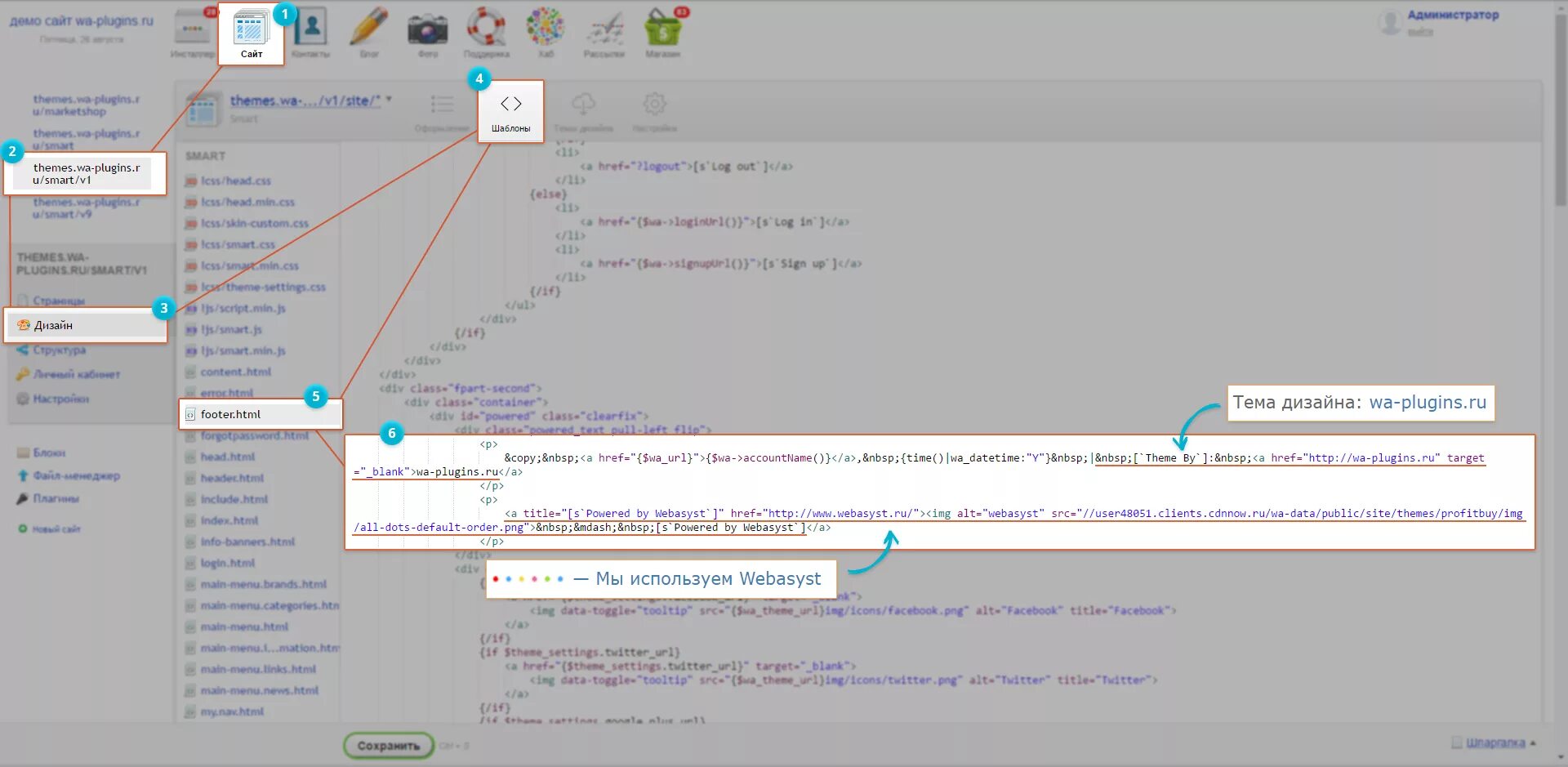Open the Магазин shopping basket icon
Viewport: 1568px width, 767px height.
click(x=663, y=29)
